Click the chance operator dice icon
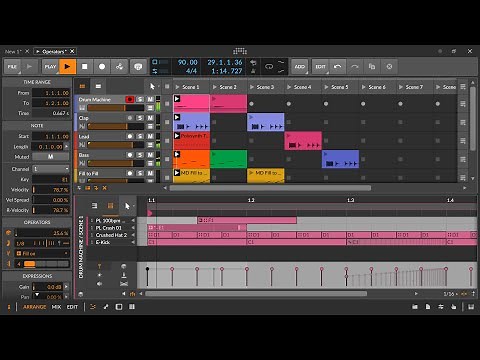The height and width of the screenshot is (360, 480). [9, 233]
